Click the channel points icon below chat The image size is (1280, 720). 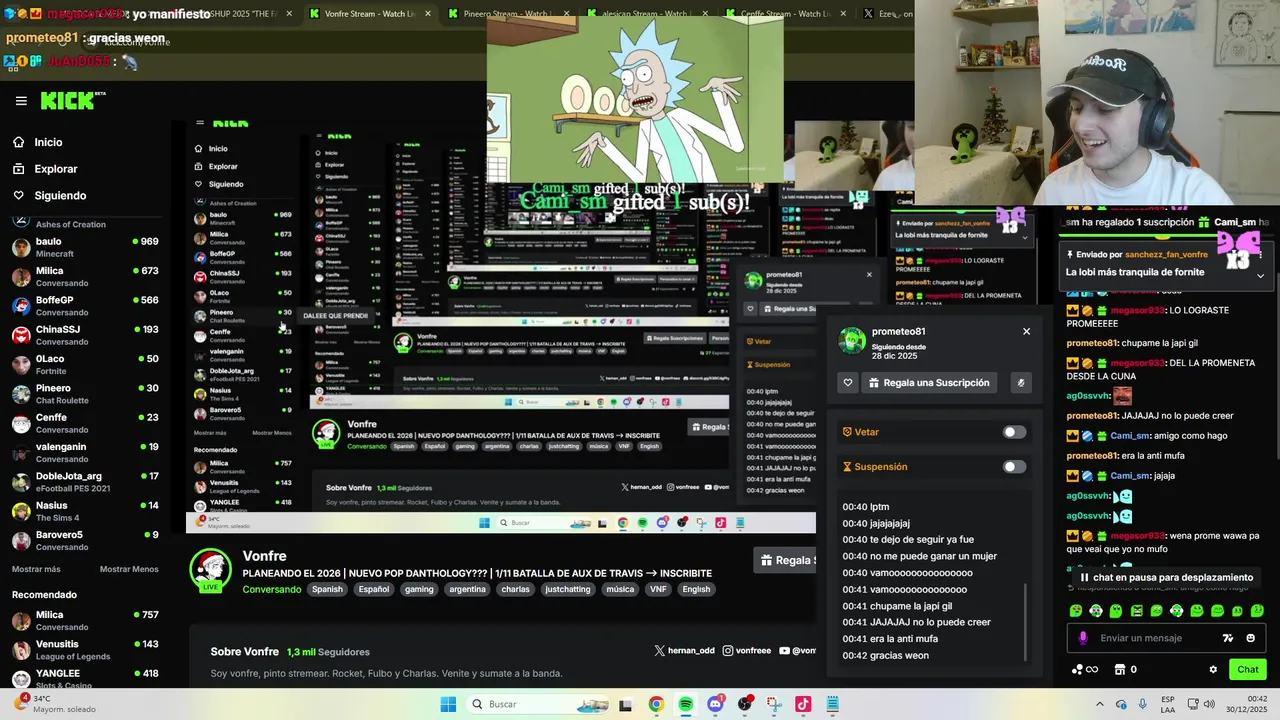tap(1084, 670)
